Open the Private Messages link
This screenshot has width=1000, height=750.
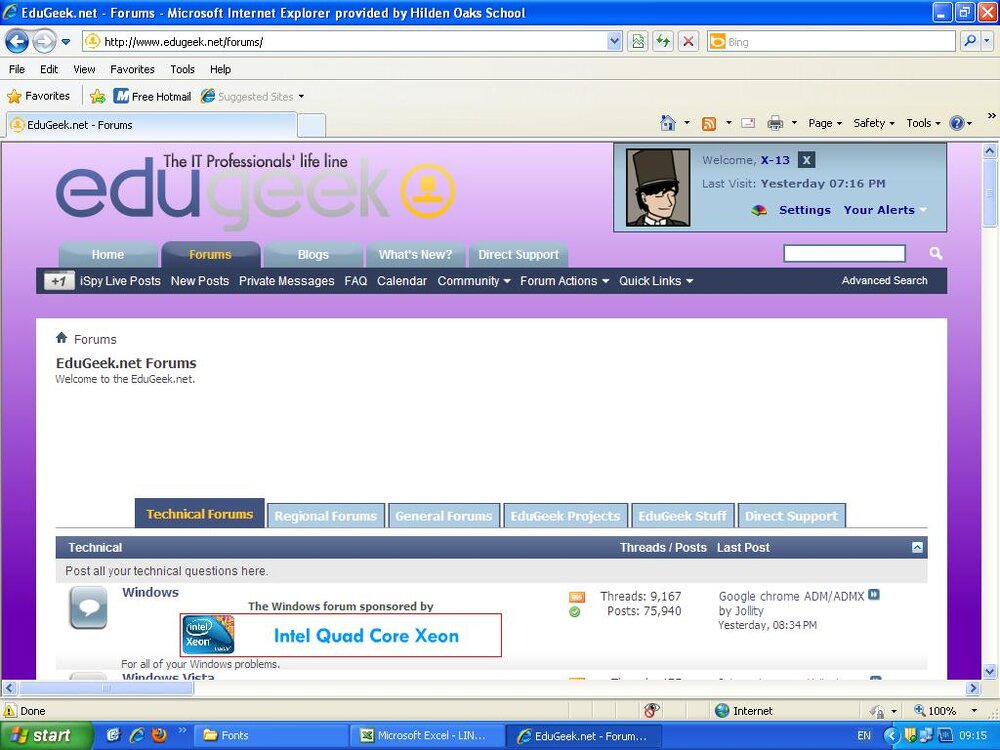pos(286,281)
